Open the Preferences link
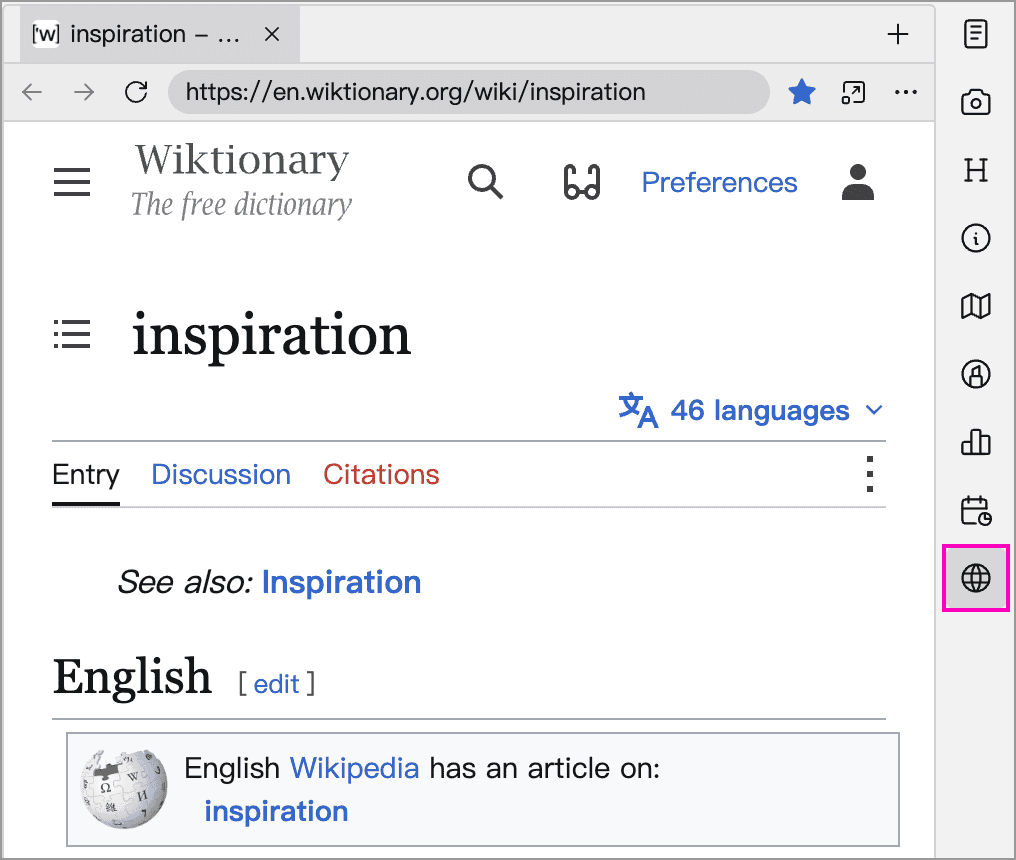Viewport: 1016px width, 860px height. [x=719, y=182]
